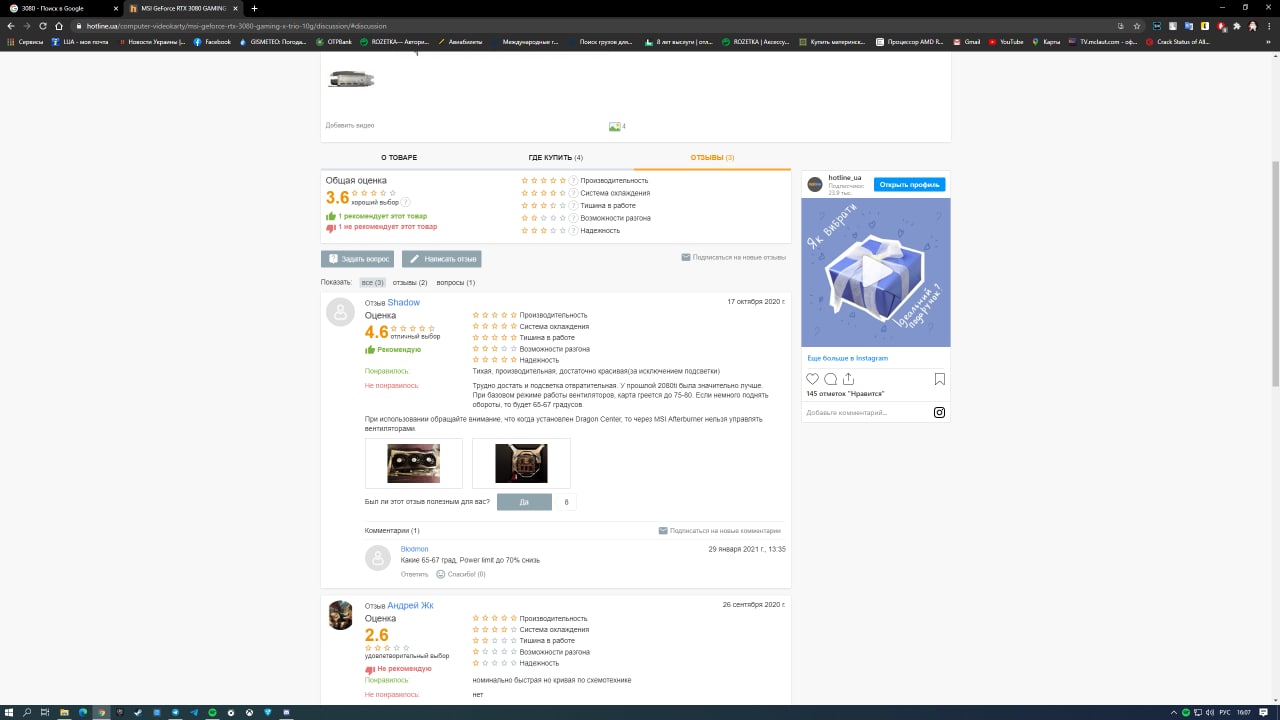Reload the page with the refresh icon
Viewport: 1280px width, 720px height.
click(x=43, y=26)
